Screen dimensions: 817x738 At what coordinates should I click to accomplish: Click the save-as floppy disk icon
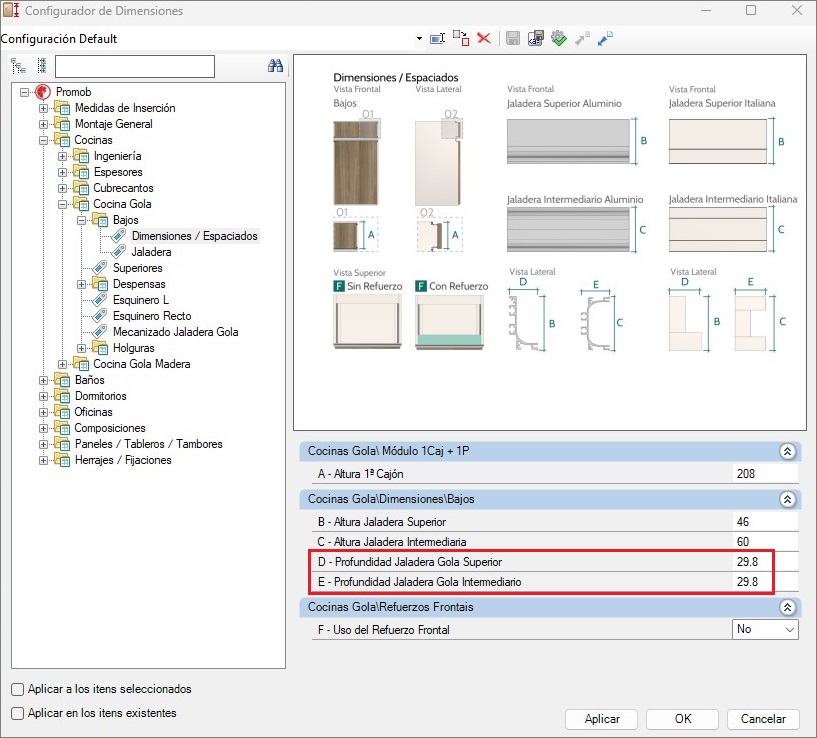point(536,38)
